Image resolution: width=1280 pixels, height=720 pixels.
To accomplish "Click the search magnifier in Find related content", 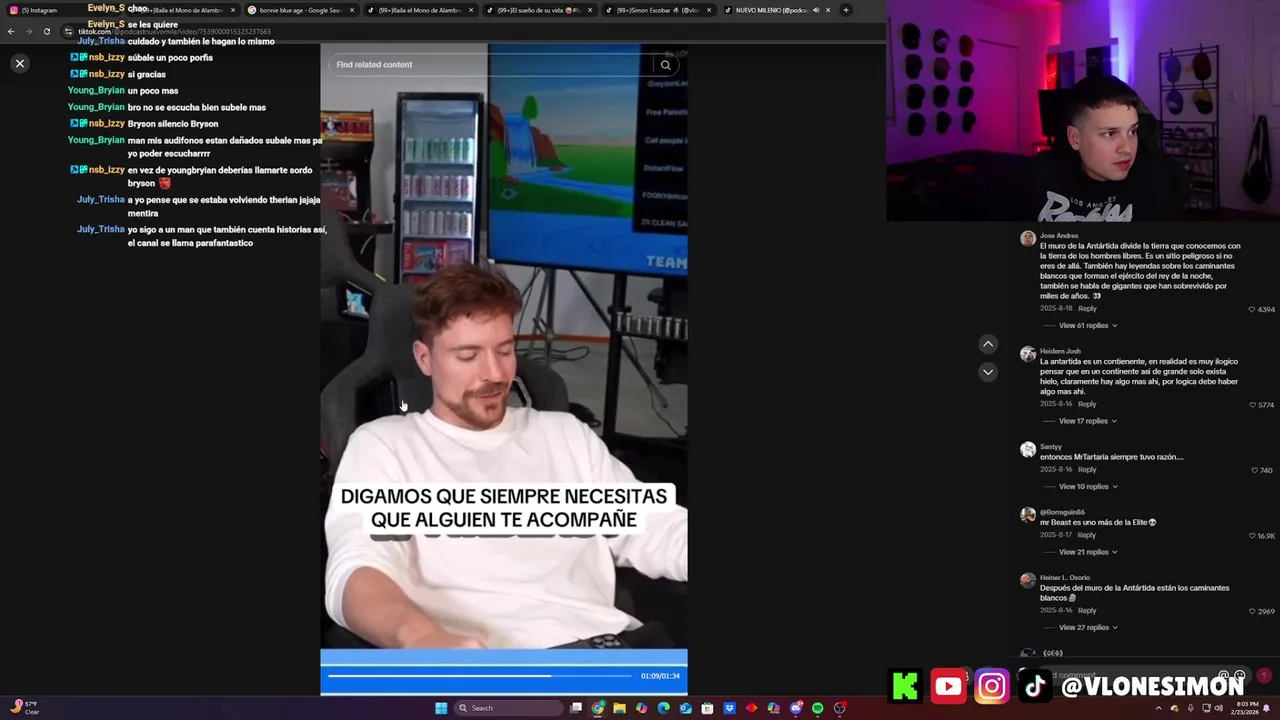I will [665, 65].
